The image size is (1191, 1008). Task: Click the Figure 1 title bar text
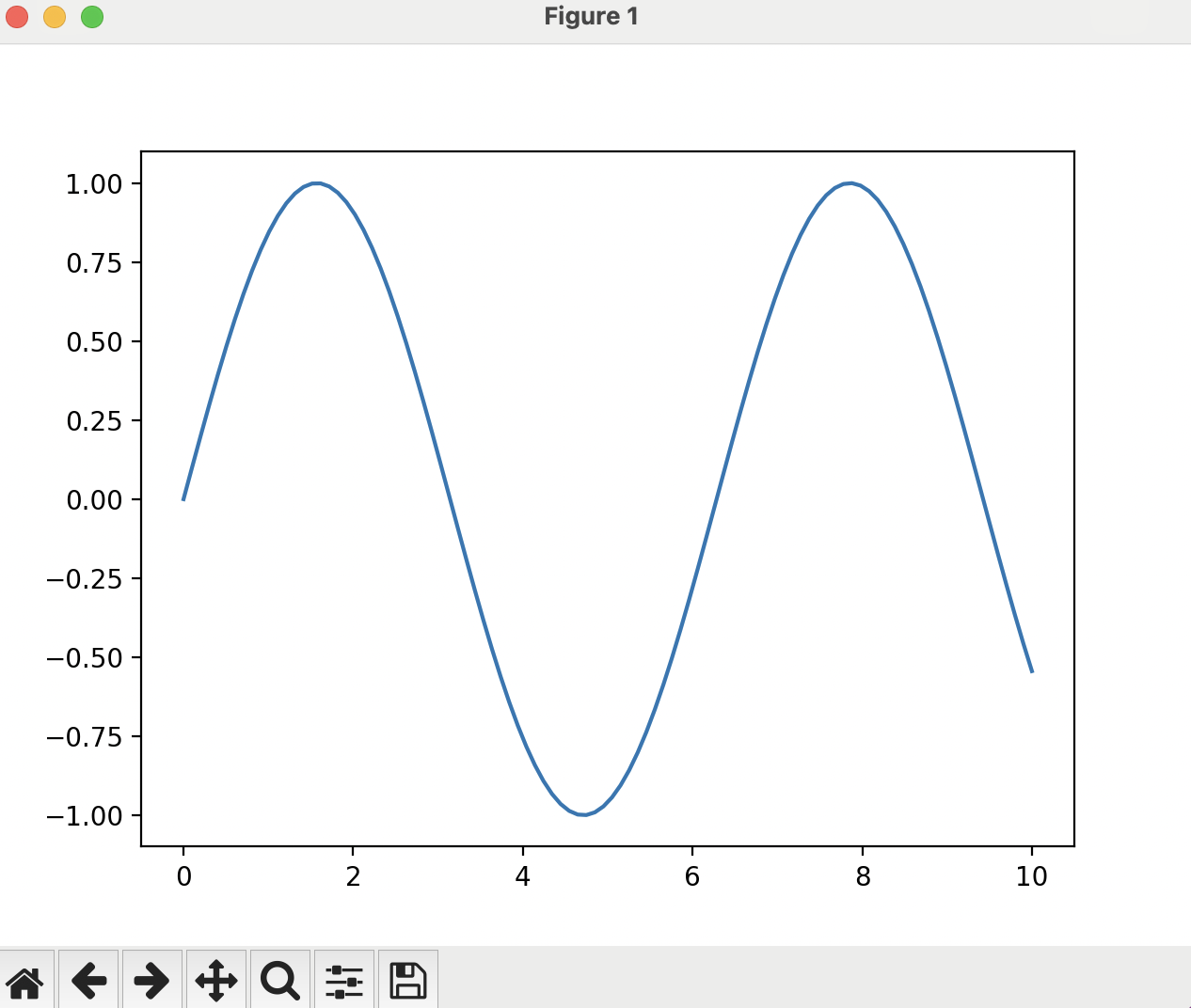click(x=591, y=16)
